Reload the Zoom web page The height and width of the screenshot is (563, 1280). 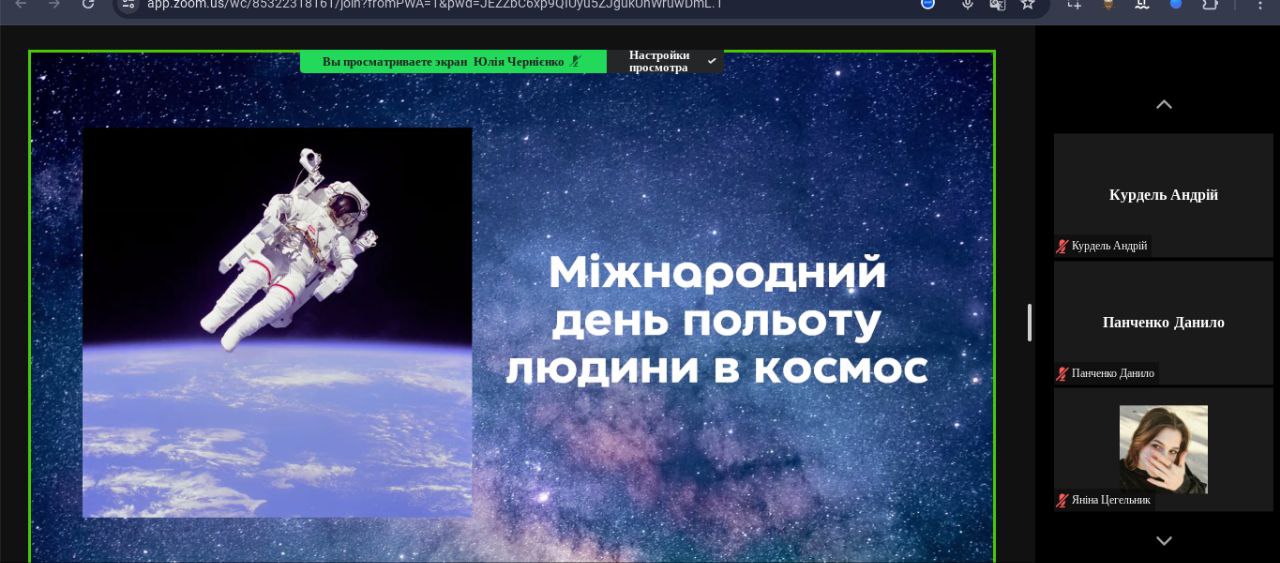point(88,4)
